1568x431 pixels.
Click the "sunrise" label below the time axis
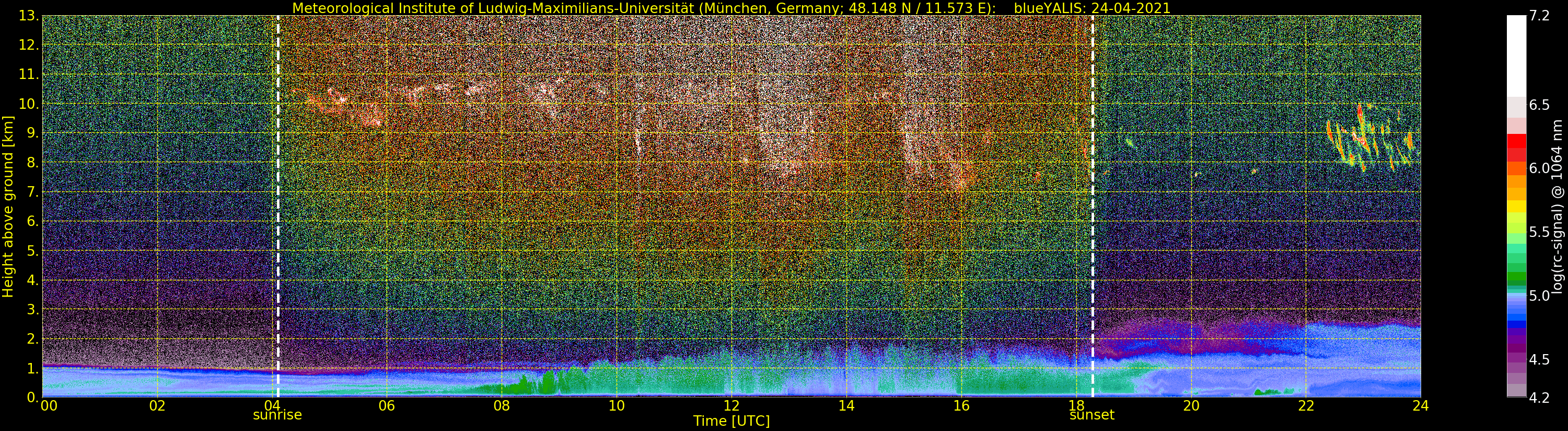[277, 415]
